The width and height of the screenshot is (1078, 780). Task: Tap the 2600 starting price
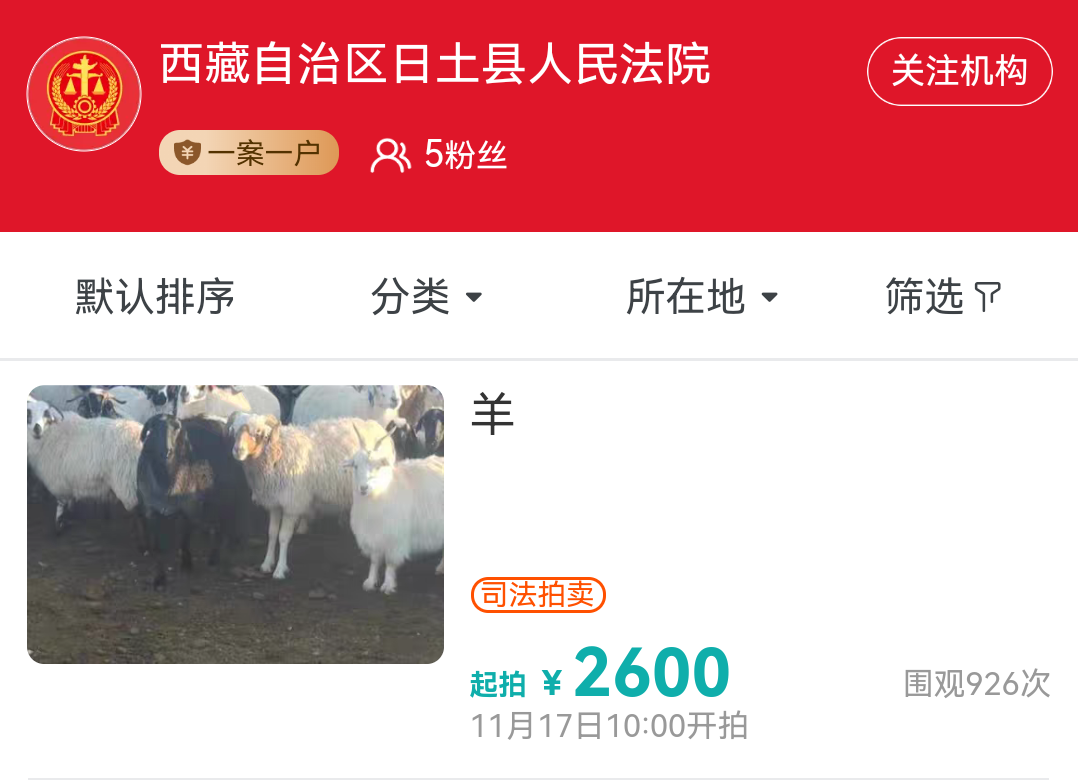pos(651,672)
